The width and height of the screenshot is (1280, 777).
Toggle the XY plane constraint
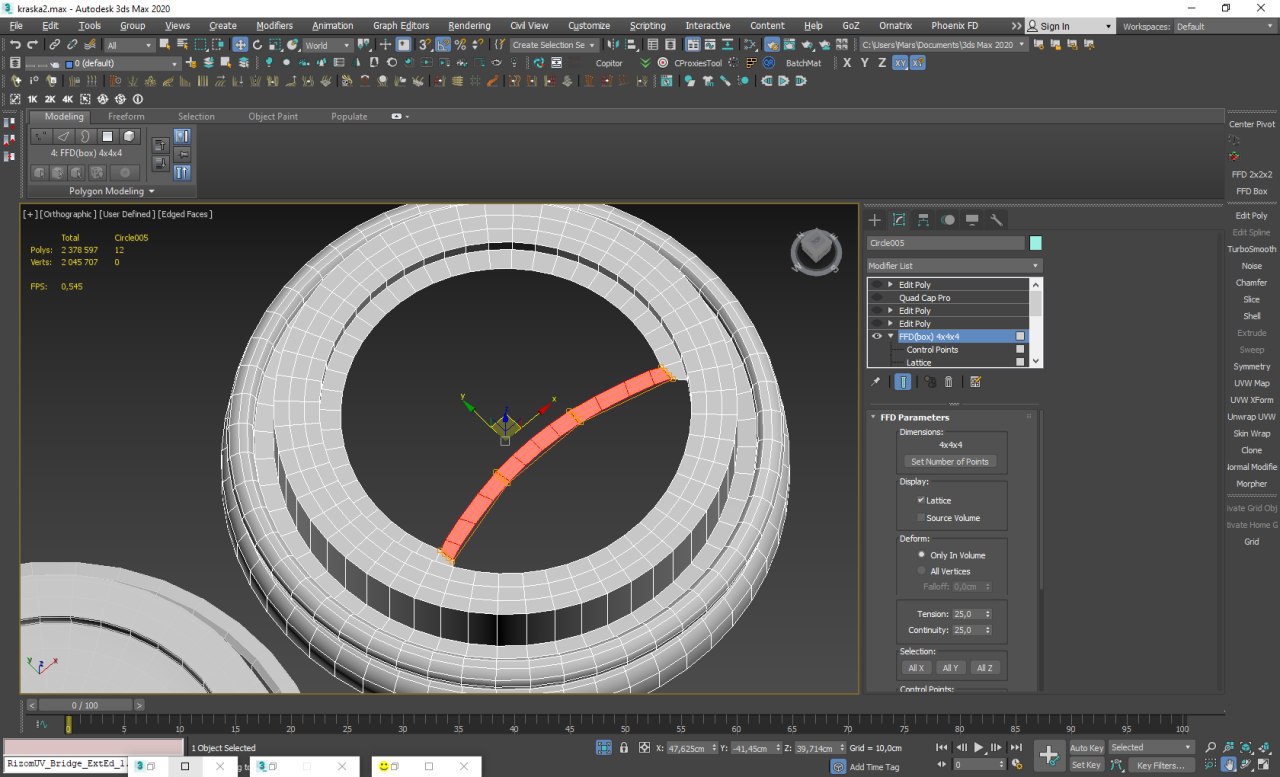click(x=900, y=63)
